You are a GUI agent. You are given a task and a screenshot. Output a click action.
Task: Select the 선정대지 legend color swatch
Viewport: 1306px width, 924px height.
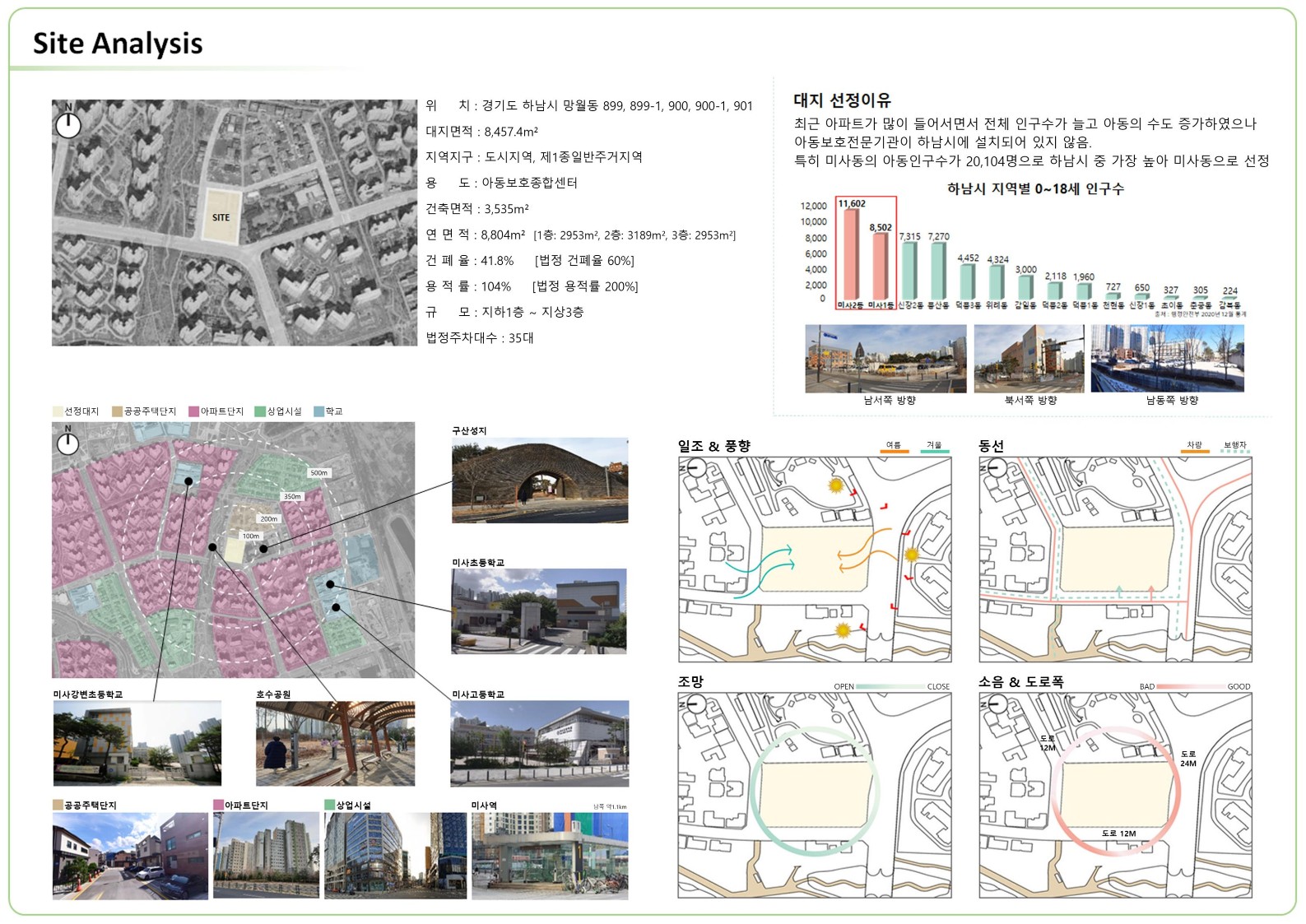pyautogui.click(x=58, y=411)
